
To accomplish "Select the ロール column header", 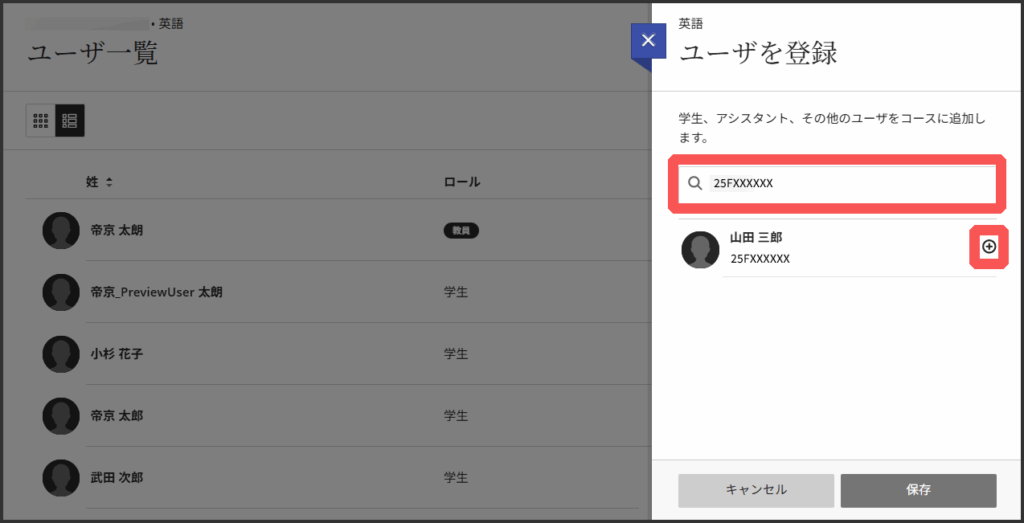I will (x=461, y=182).
